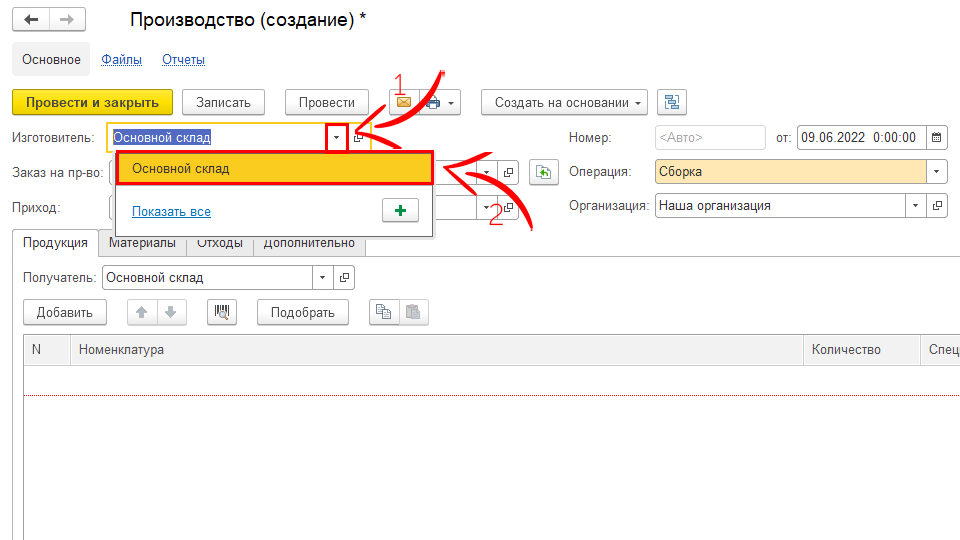Click the forward navigation arrow

(x=66, y=20)
